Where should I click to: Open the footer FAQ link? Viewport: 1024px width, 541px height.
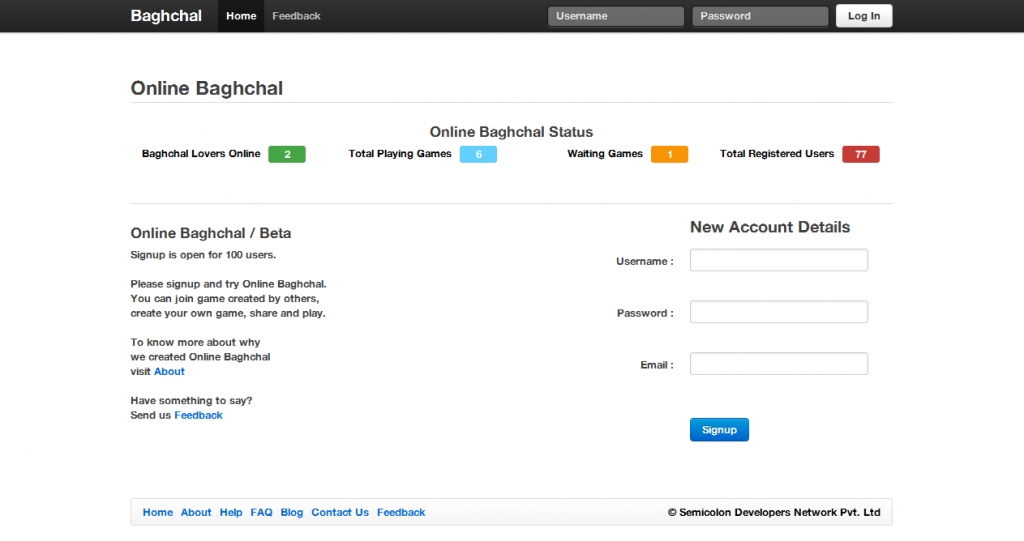tap(261, 512)
